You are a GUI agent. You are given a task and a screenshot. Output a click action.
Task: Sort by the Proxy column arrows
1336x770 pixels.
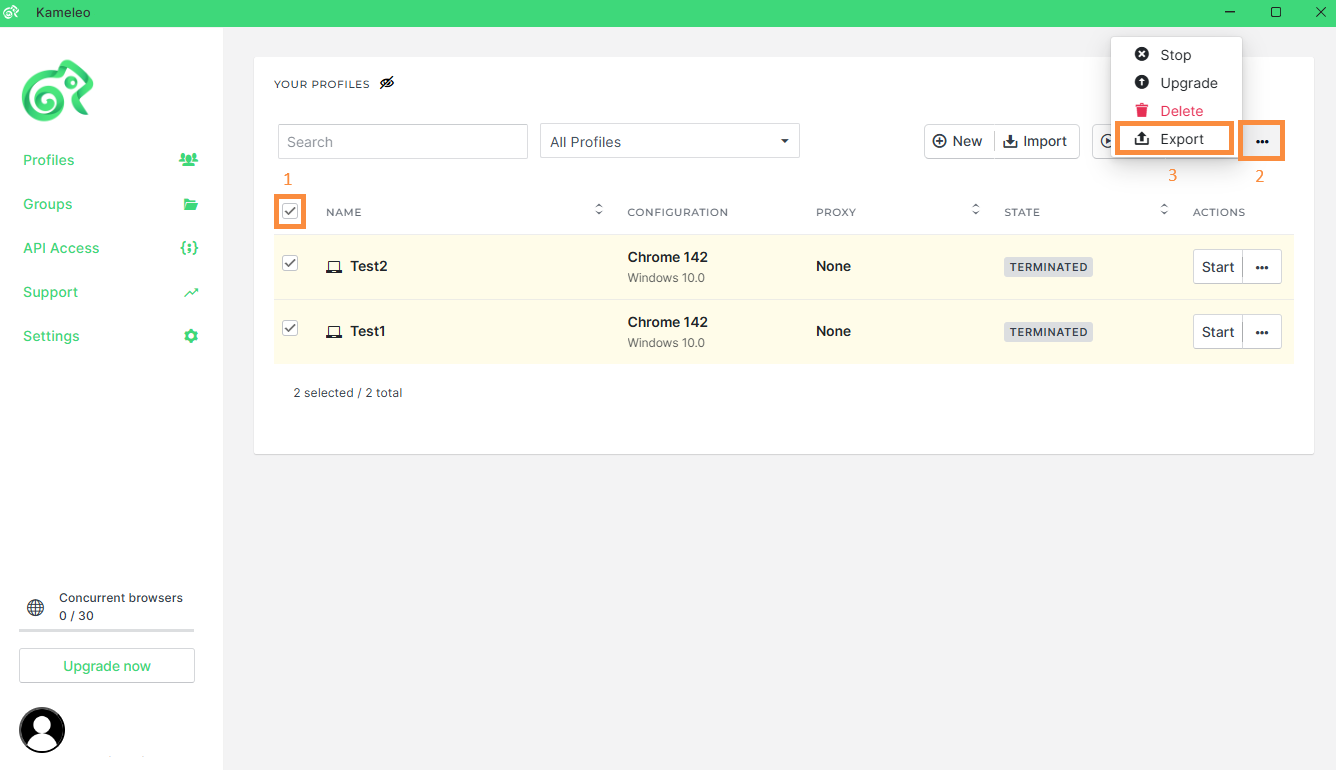pos(976,209)
